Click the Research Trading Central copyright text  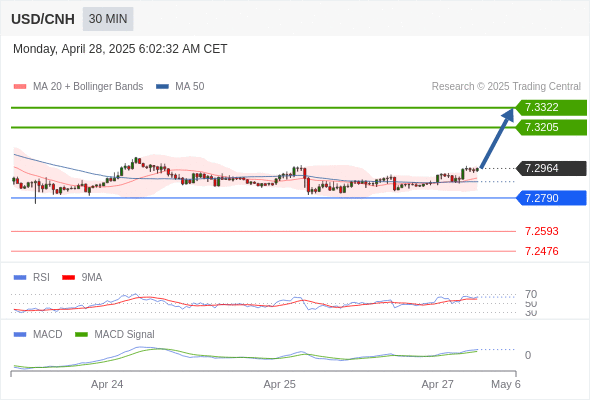point(506,87)
